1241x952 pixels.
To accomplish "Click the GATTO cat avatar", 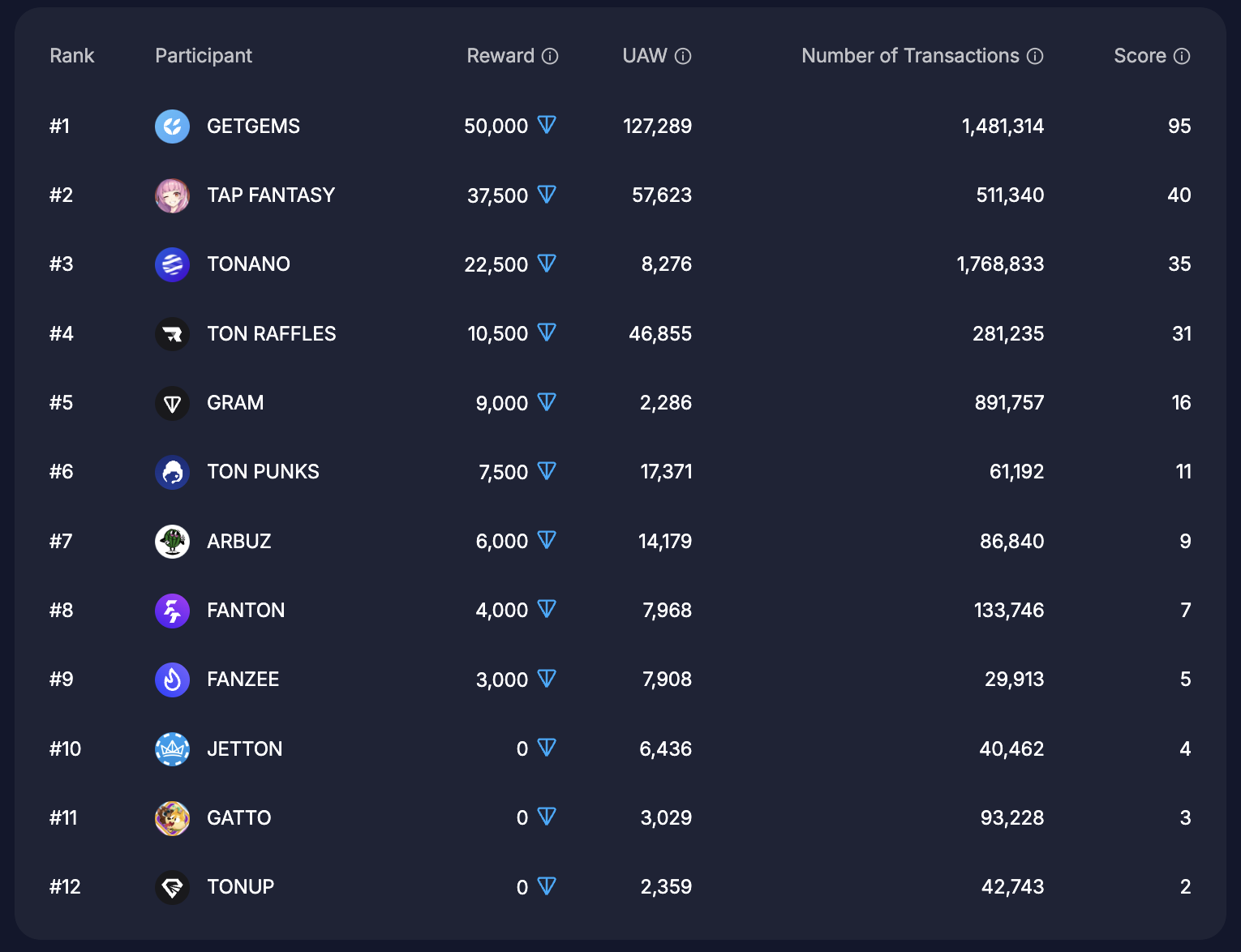I will point(172,818).
